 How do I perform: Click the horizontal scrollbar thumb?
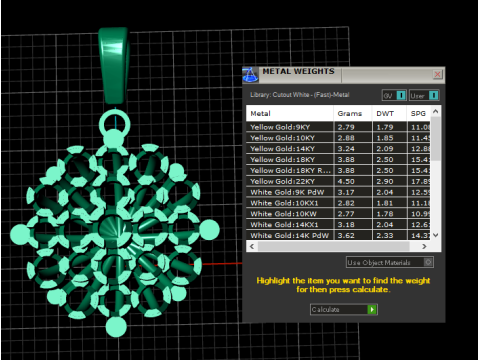(333, 246)
